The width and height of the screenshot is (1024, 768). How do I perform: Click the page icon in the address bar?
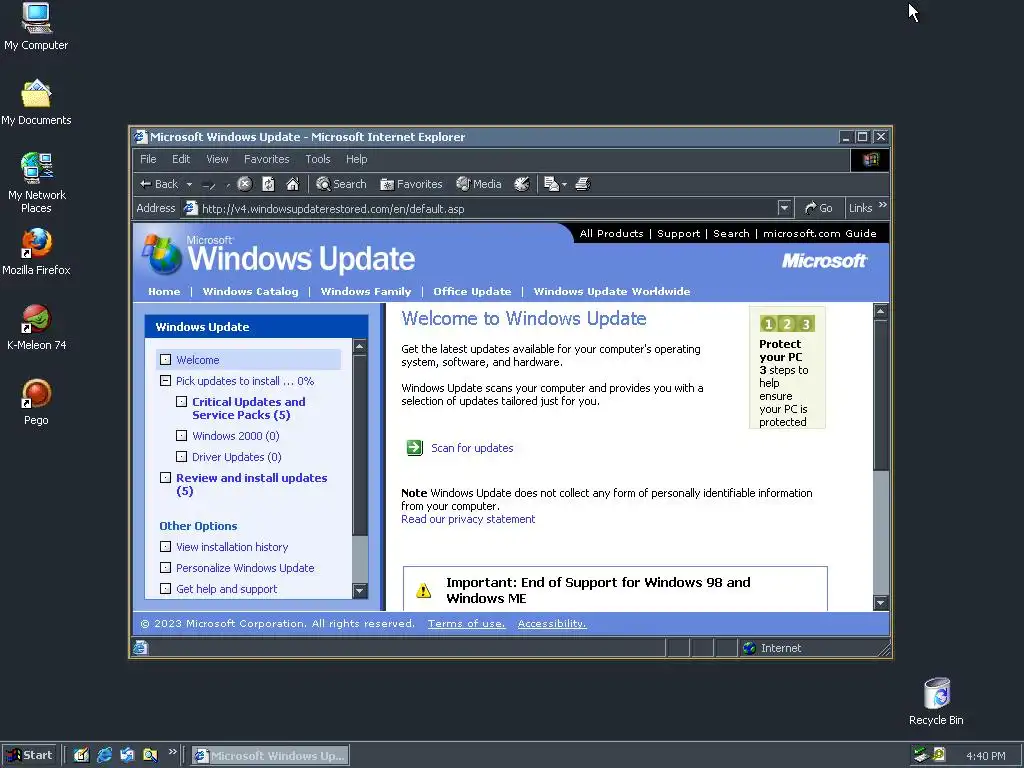[x=190, y=208]
